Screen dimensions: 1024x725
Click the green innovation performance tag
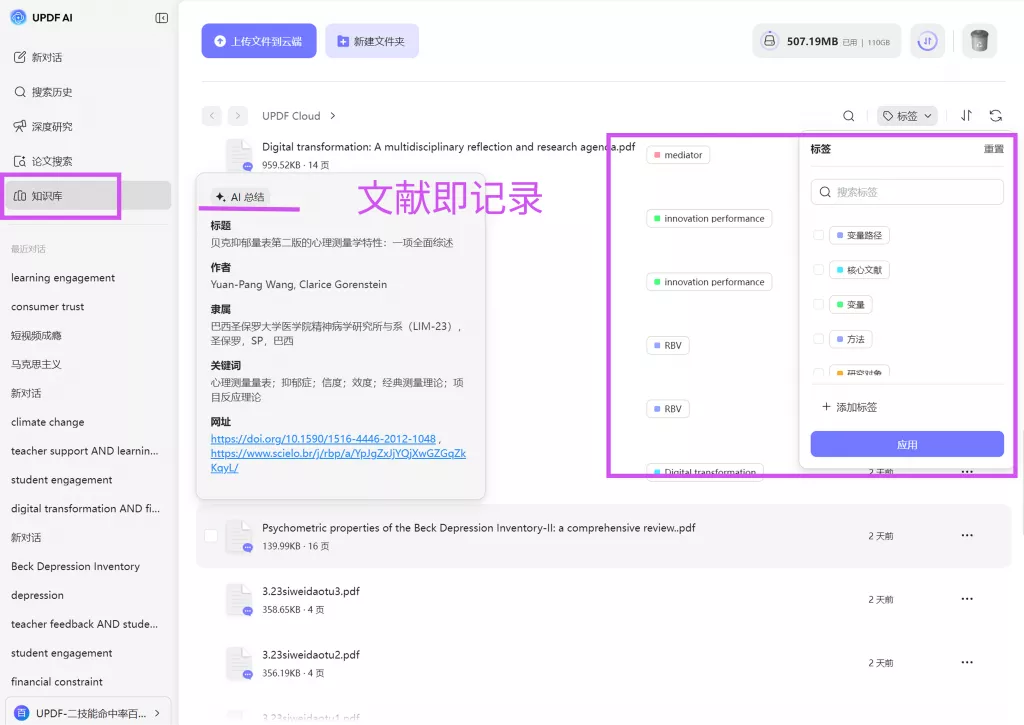[x=709, y=219]
